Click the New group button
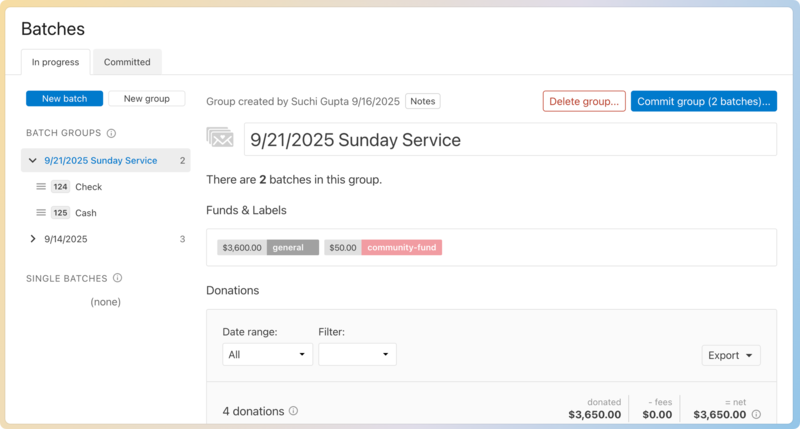800x429 pixels. (x=146, y=98)
